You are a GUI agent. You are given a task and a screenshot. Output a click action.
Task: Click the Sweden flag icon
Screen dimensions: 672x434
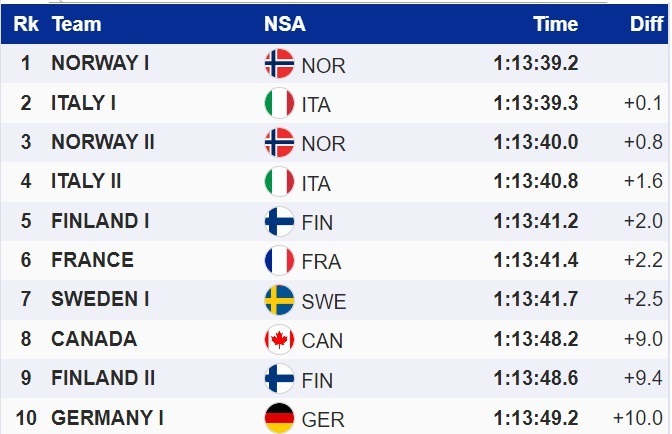(279, 300)
